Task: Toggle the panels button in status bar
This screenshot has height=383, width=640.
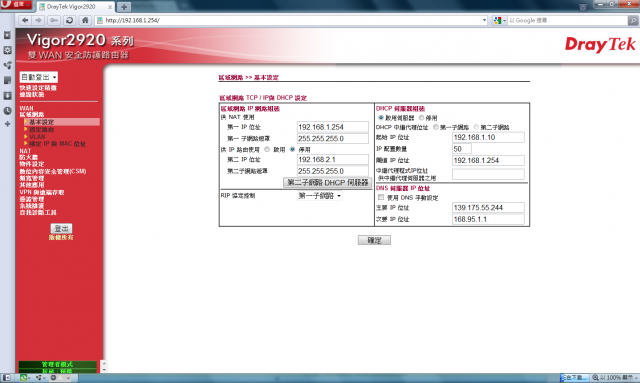Action: 7,378
